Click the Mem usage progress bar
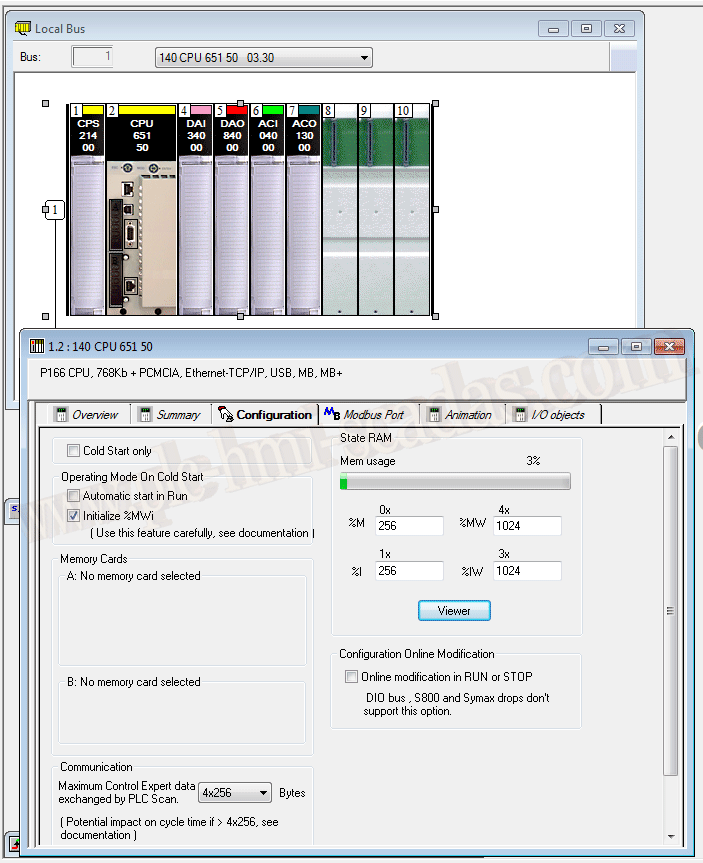Viewport: 703px width, 863px height. (x=455, y=482)
